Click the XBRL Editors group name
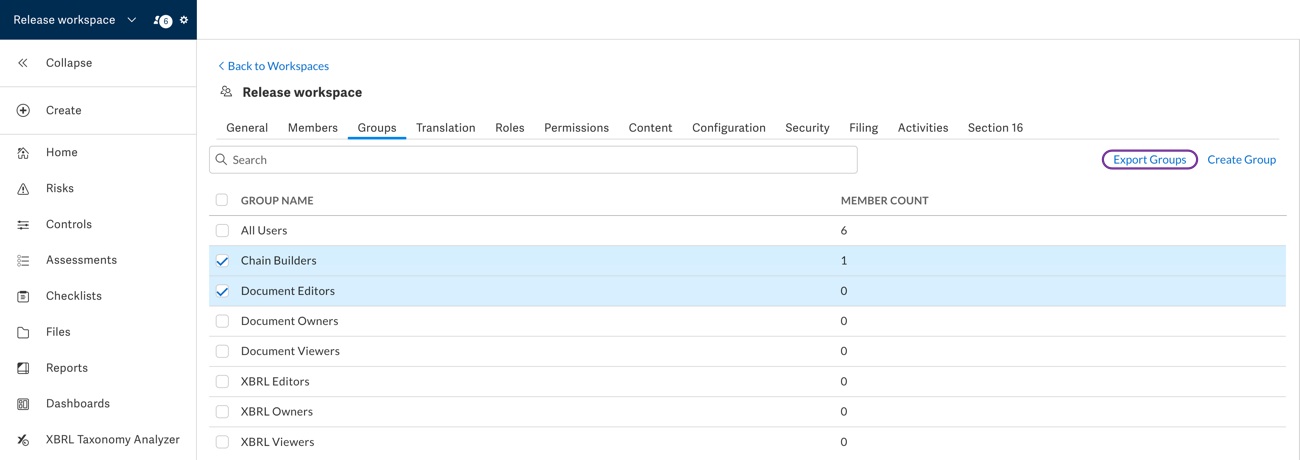 coord(275,381)
